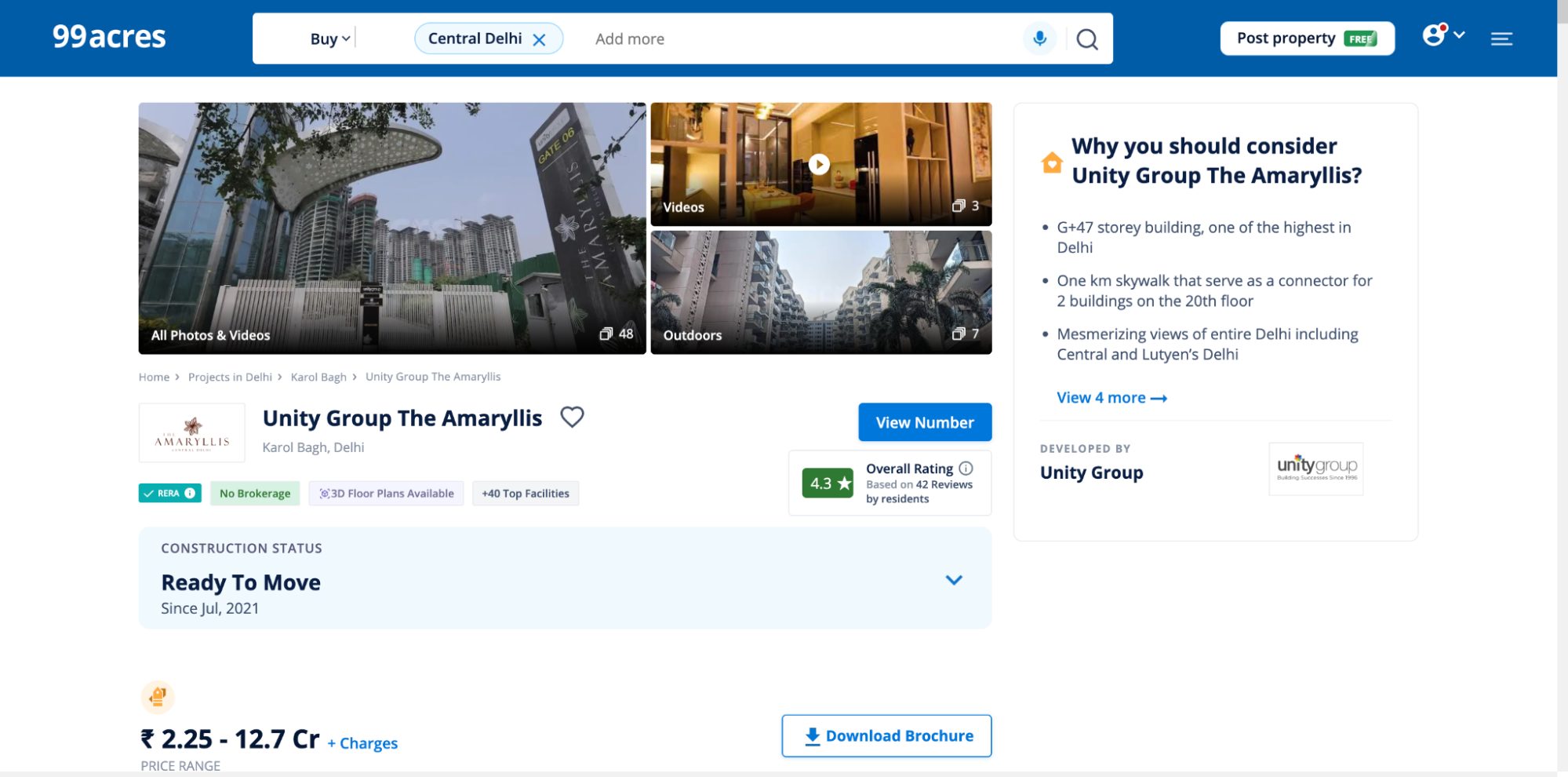Screen dimensions: 1568x777
Task: Open the Buy category dropdown
Action: point(330,38)
